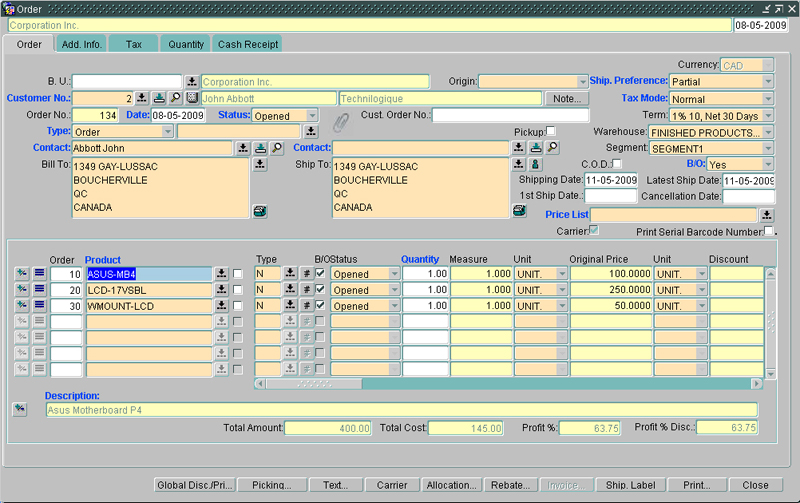
Task: Check Print Serial Barcode Number box
Action: 768,231
